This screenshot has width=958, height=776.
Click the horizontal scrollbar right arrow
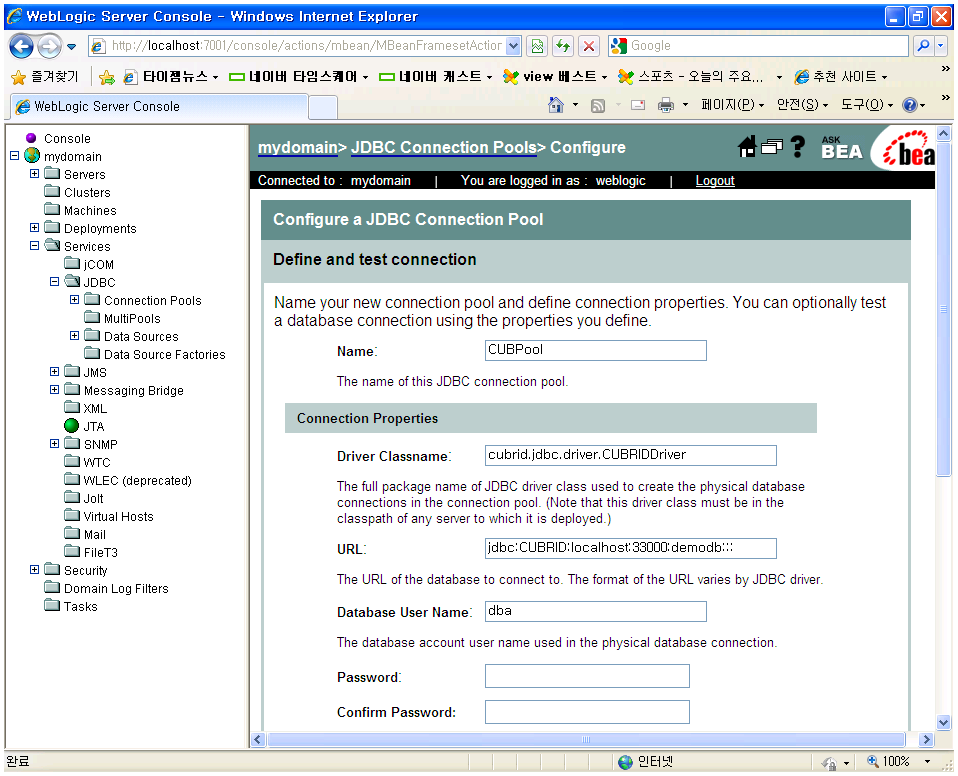927,739
